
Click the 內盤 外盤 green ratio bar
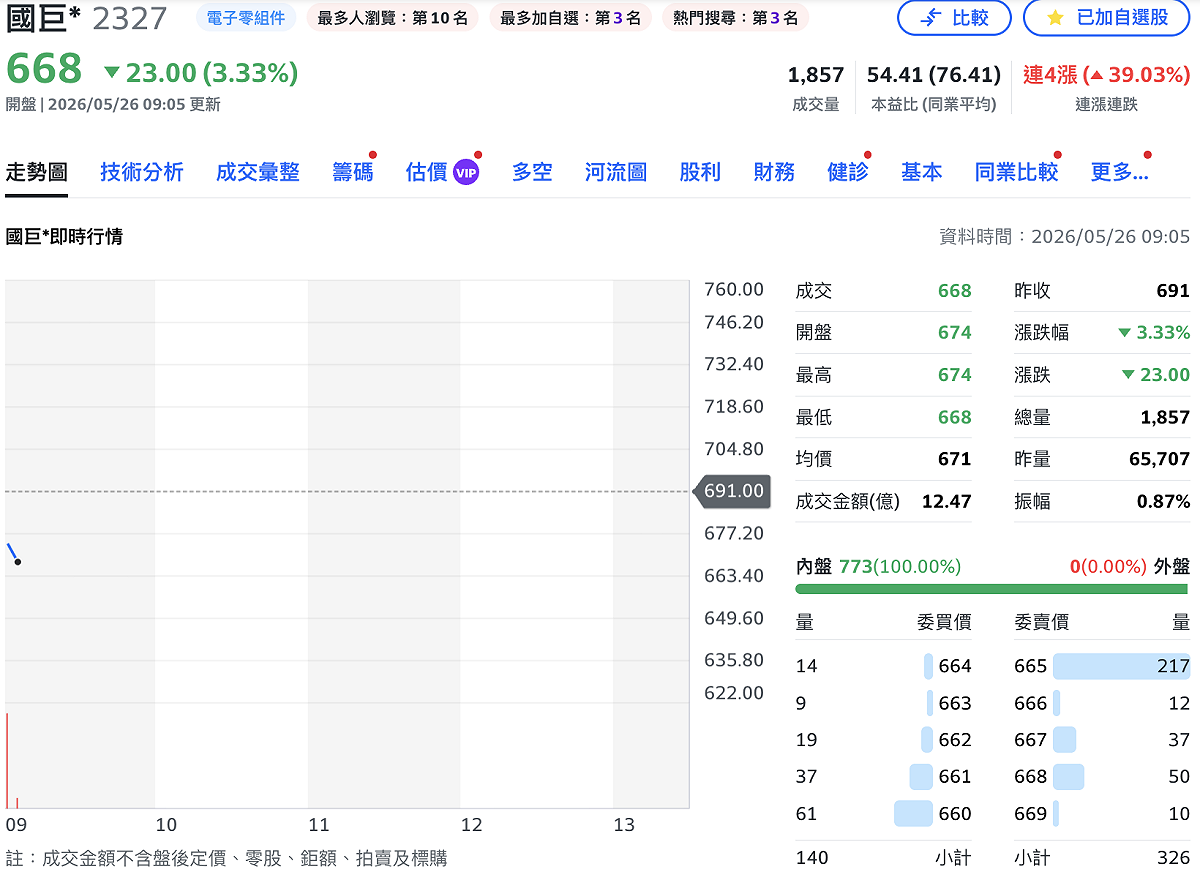991,589
